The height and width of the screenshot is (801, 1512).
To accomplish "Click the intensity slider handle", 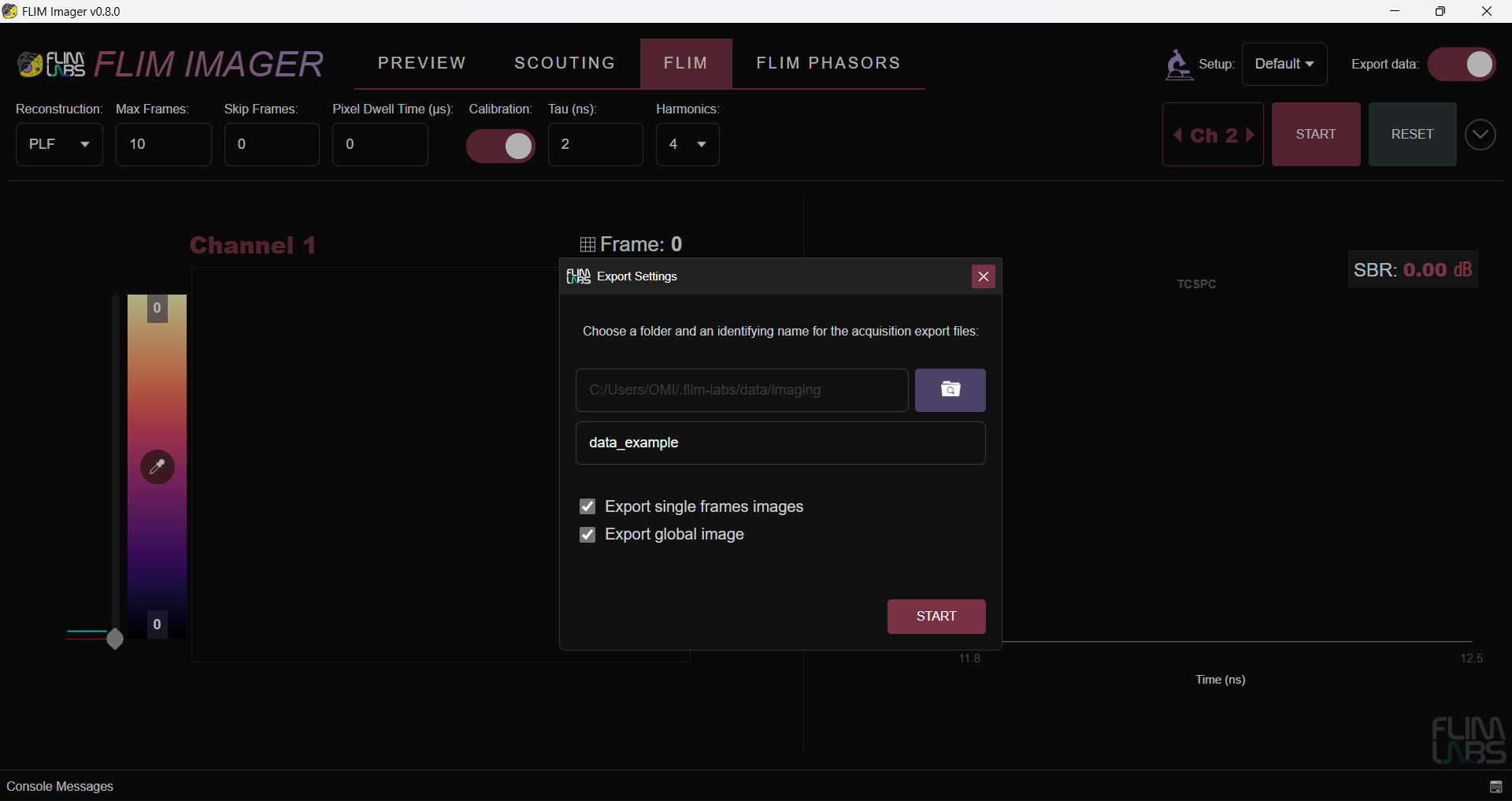I will coord(115,639).
